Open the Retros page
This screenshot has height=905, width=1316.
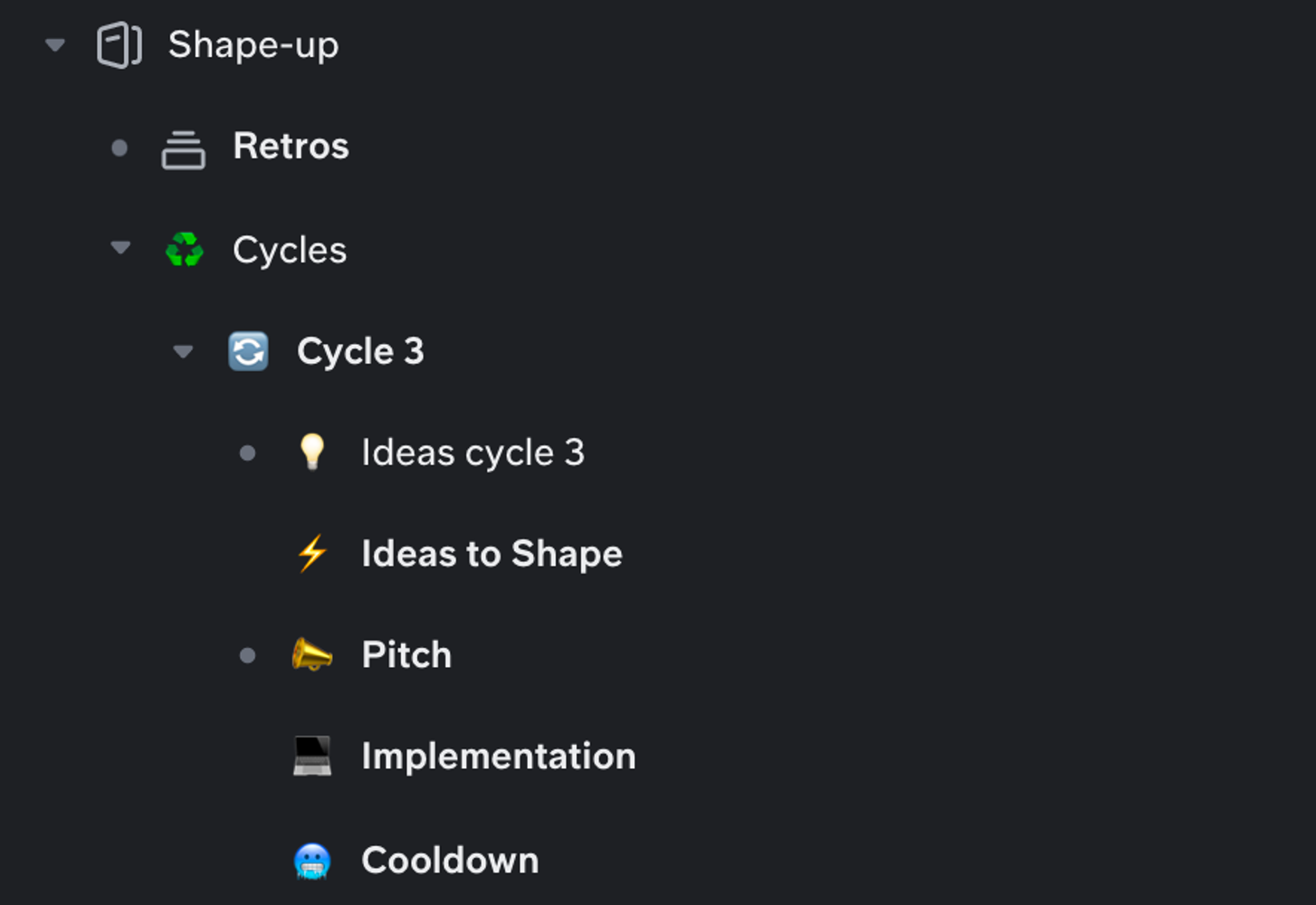click(x=291, y=147)
